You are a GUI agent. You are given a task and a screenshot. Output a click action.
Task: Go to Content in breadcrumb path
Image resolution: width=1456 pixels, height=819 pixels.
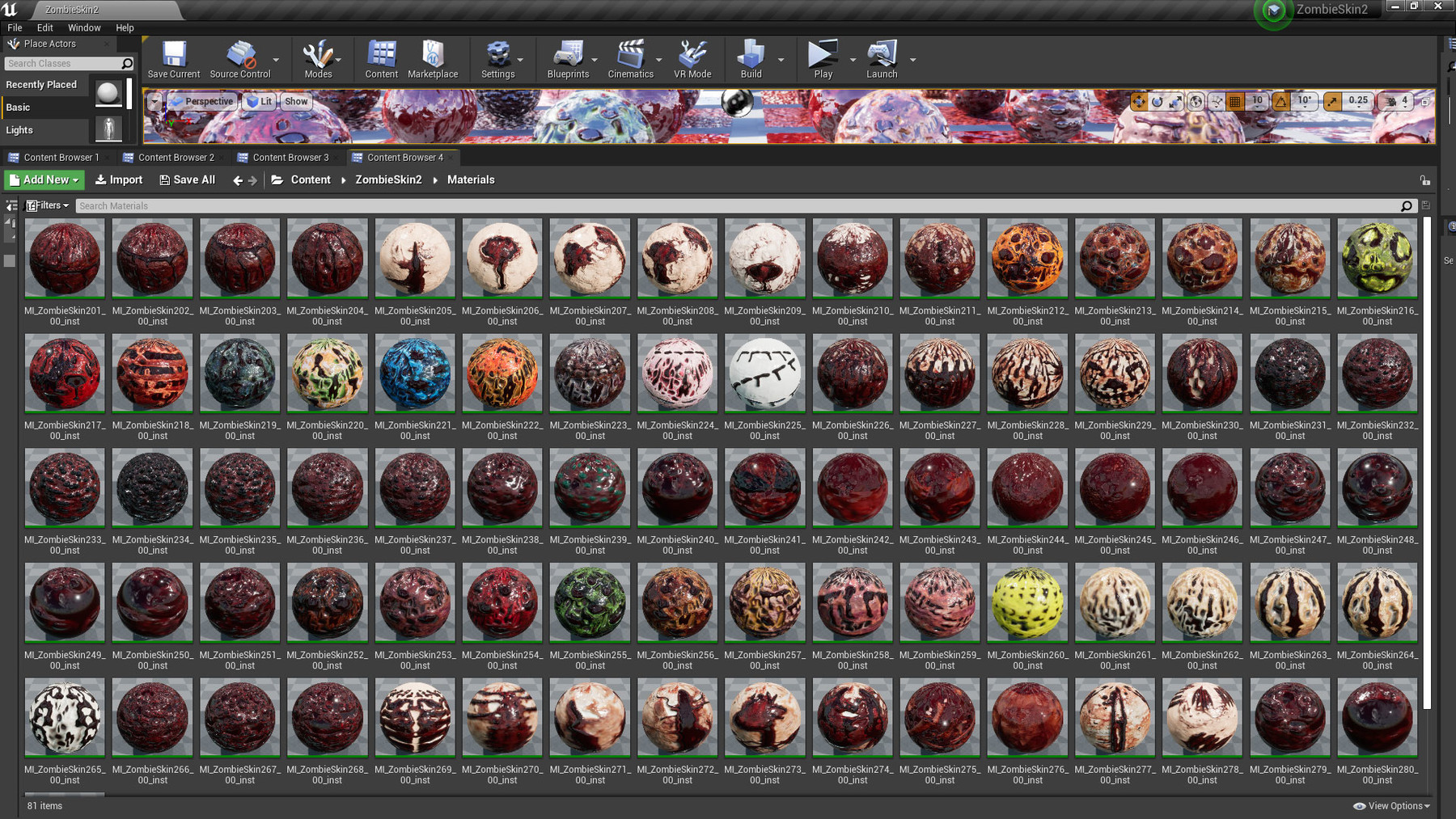[311, 180]
